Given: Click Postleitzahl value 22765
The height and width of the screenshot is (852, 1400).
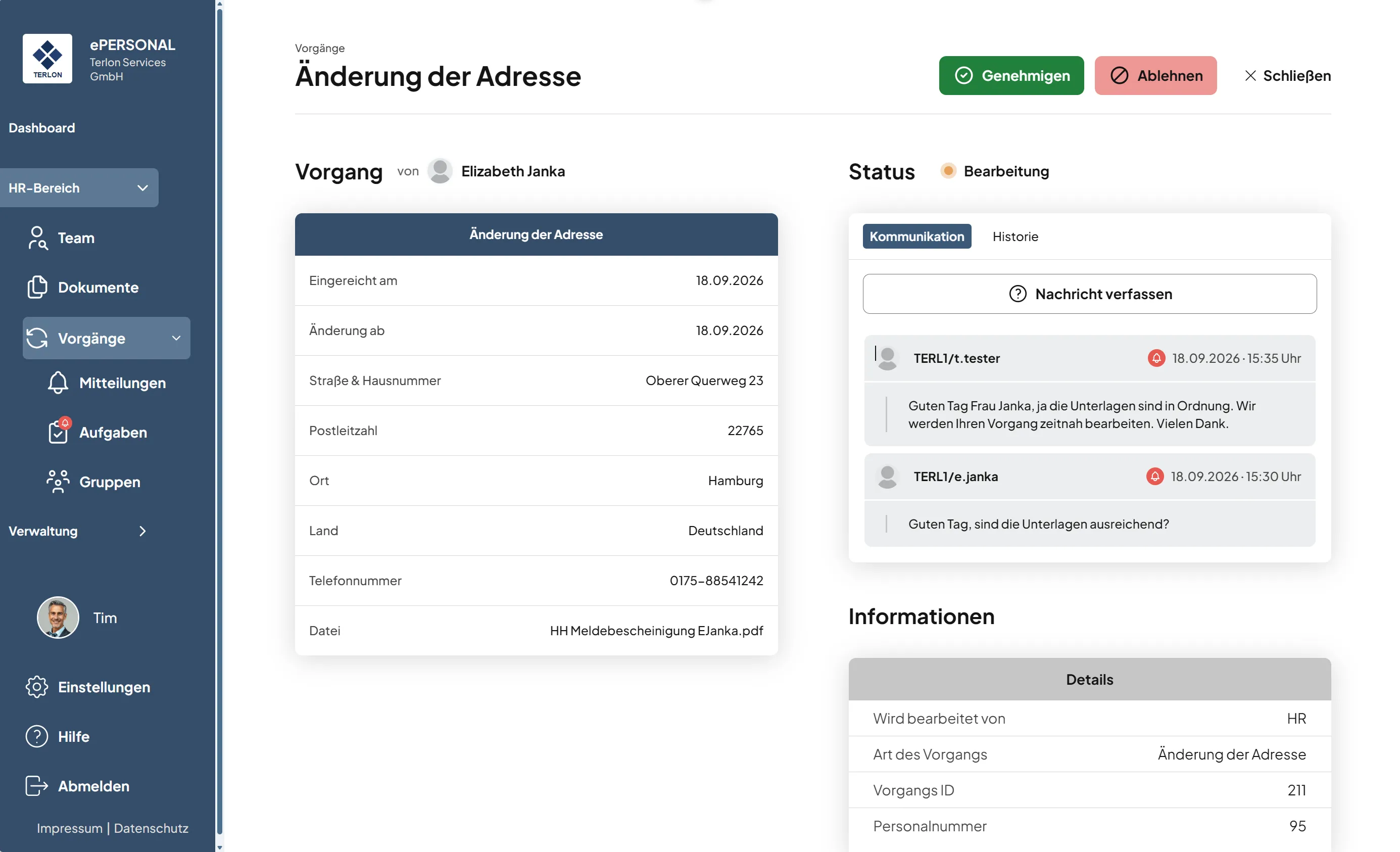Looking at the screenshot, I should 745,430.
